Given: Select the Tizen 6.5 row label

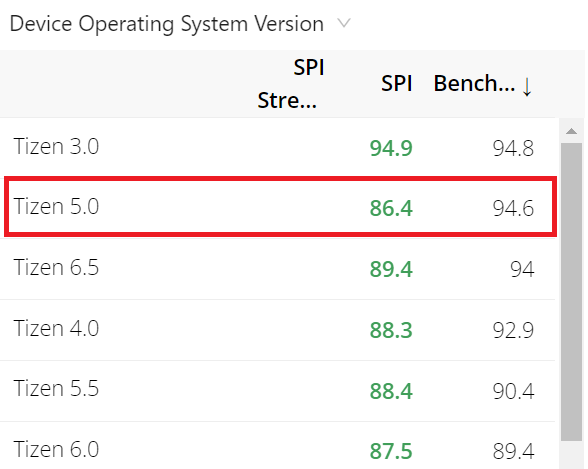Looking at the screenshot, I should tap(56, 267).
